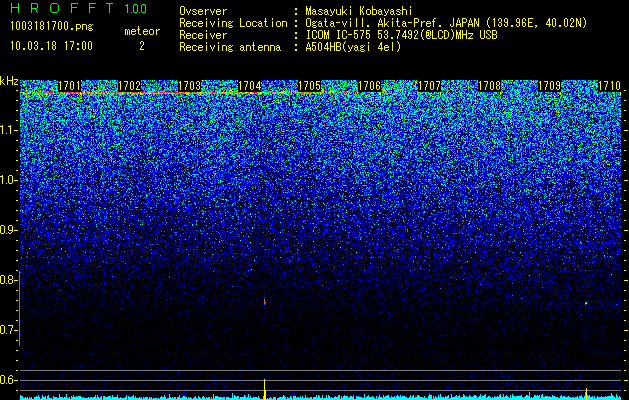This screenshot has width=629, height=400.
Task: Click the kHz axis unit label
Action: click(9, 81)
